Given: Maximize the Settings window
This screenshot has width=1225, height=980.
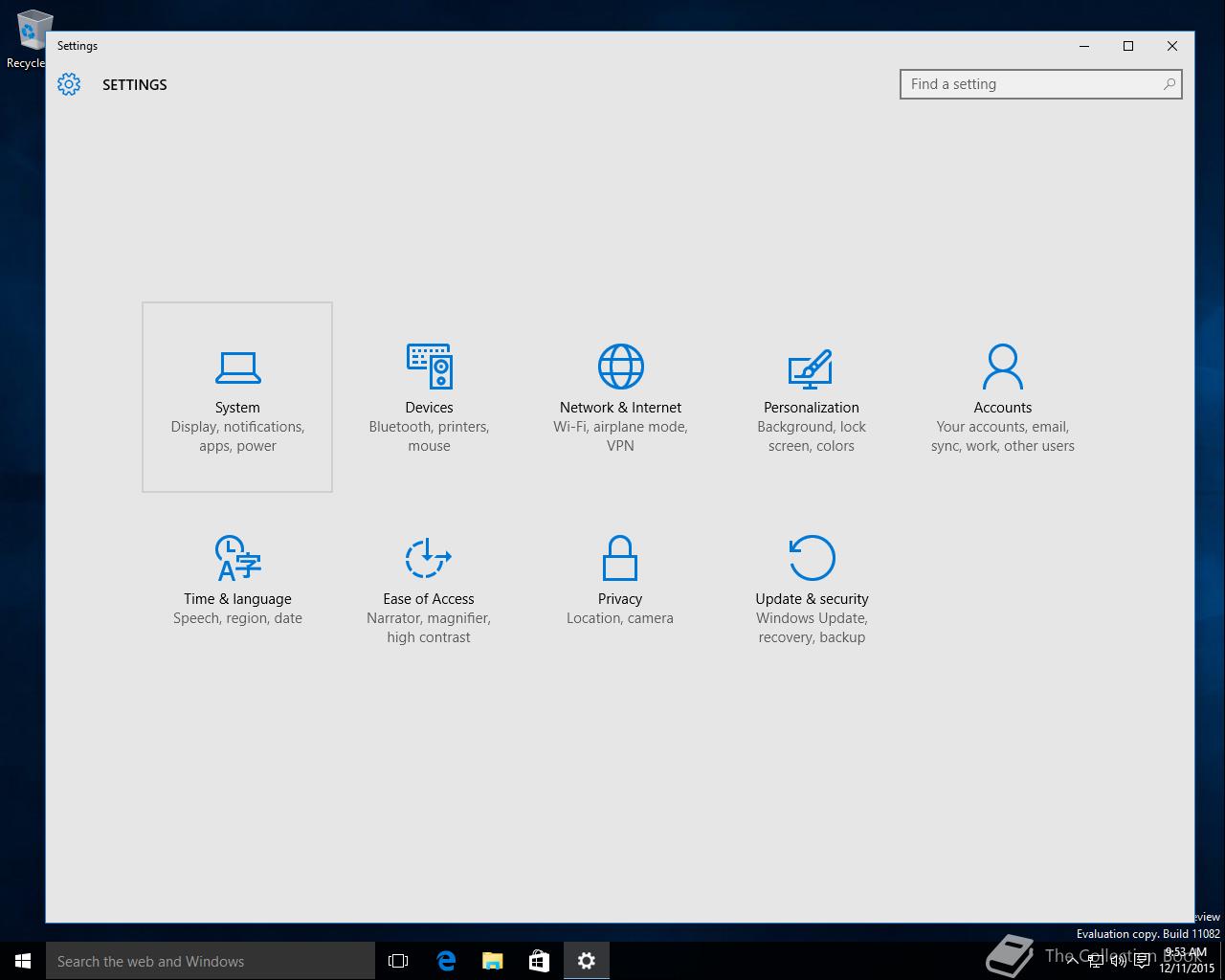Looking at the screenshot, I should (1128, 46).
